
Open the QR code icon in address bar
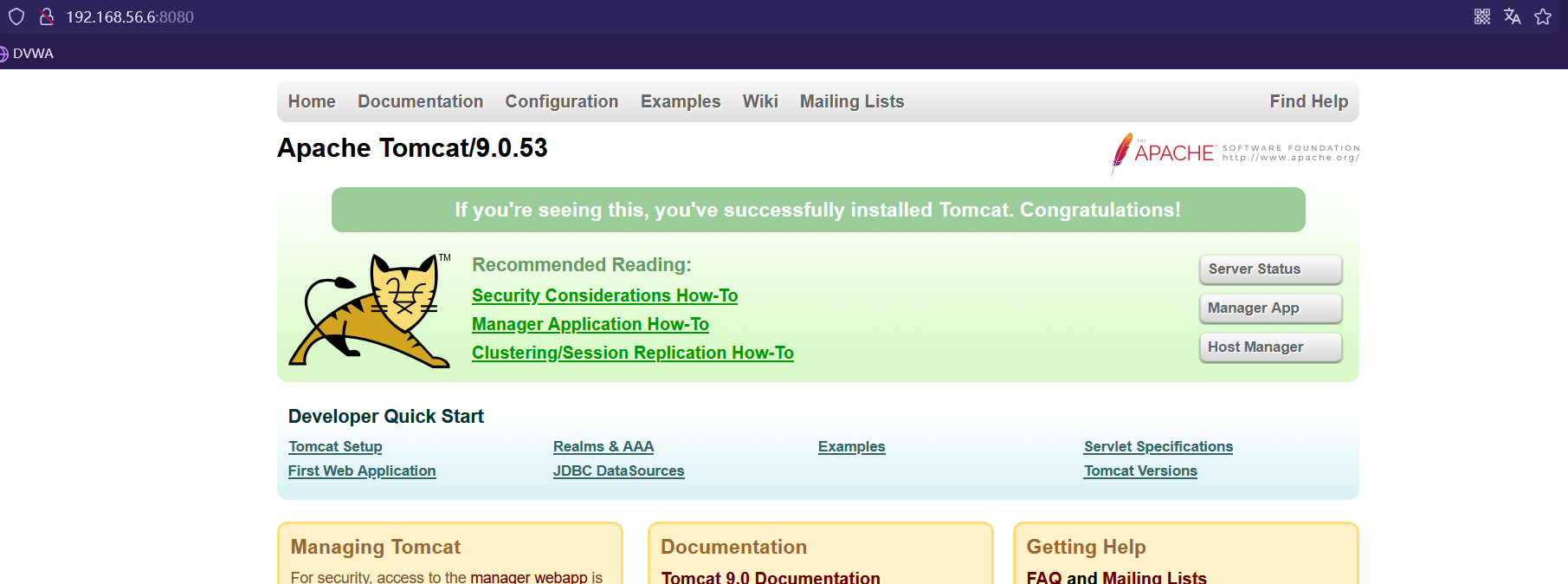1482,16
